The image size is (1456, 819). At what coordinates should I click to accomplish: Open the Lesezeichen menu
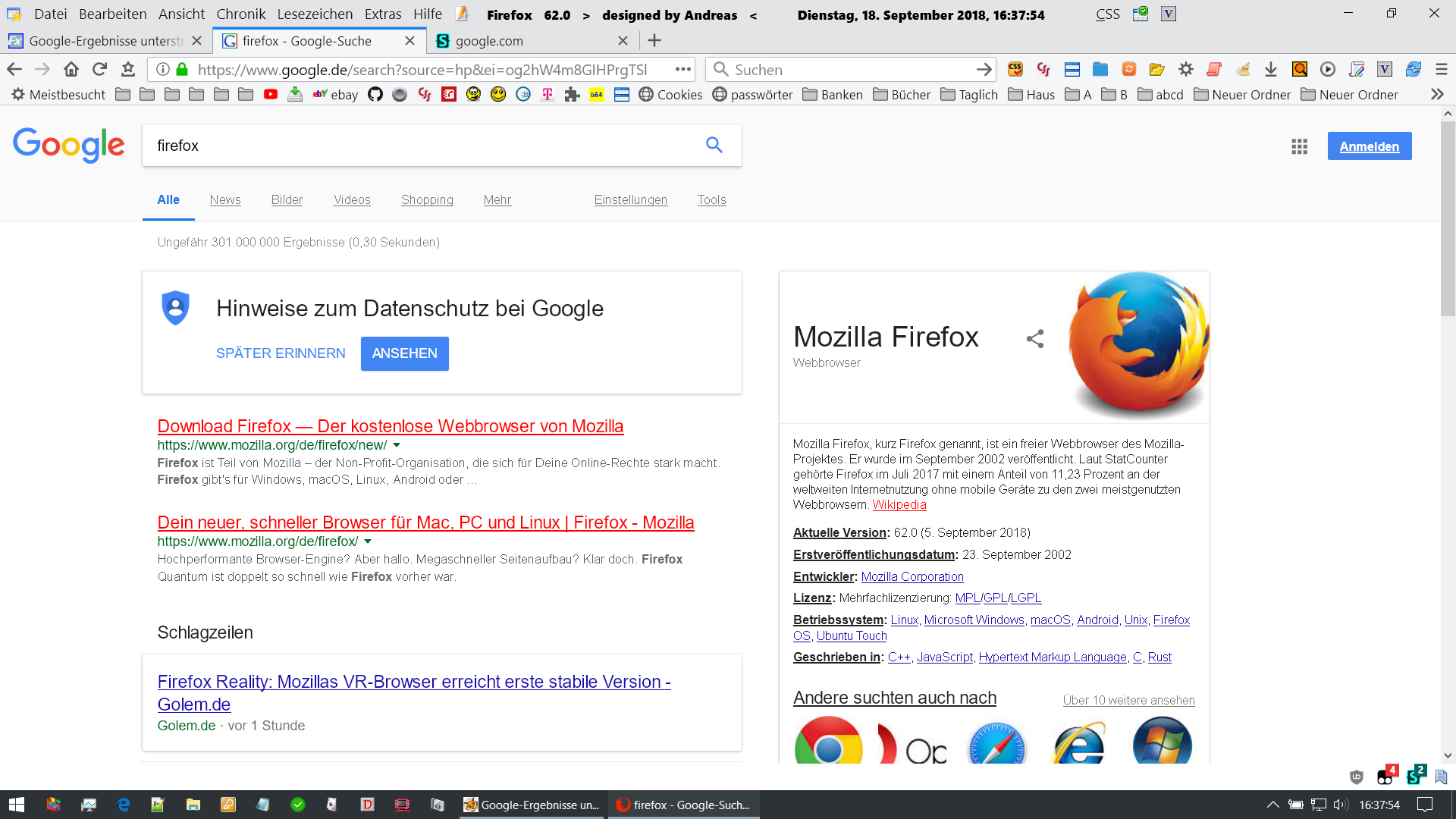(x=315, y=14)
